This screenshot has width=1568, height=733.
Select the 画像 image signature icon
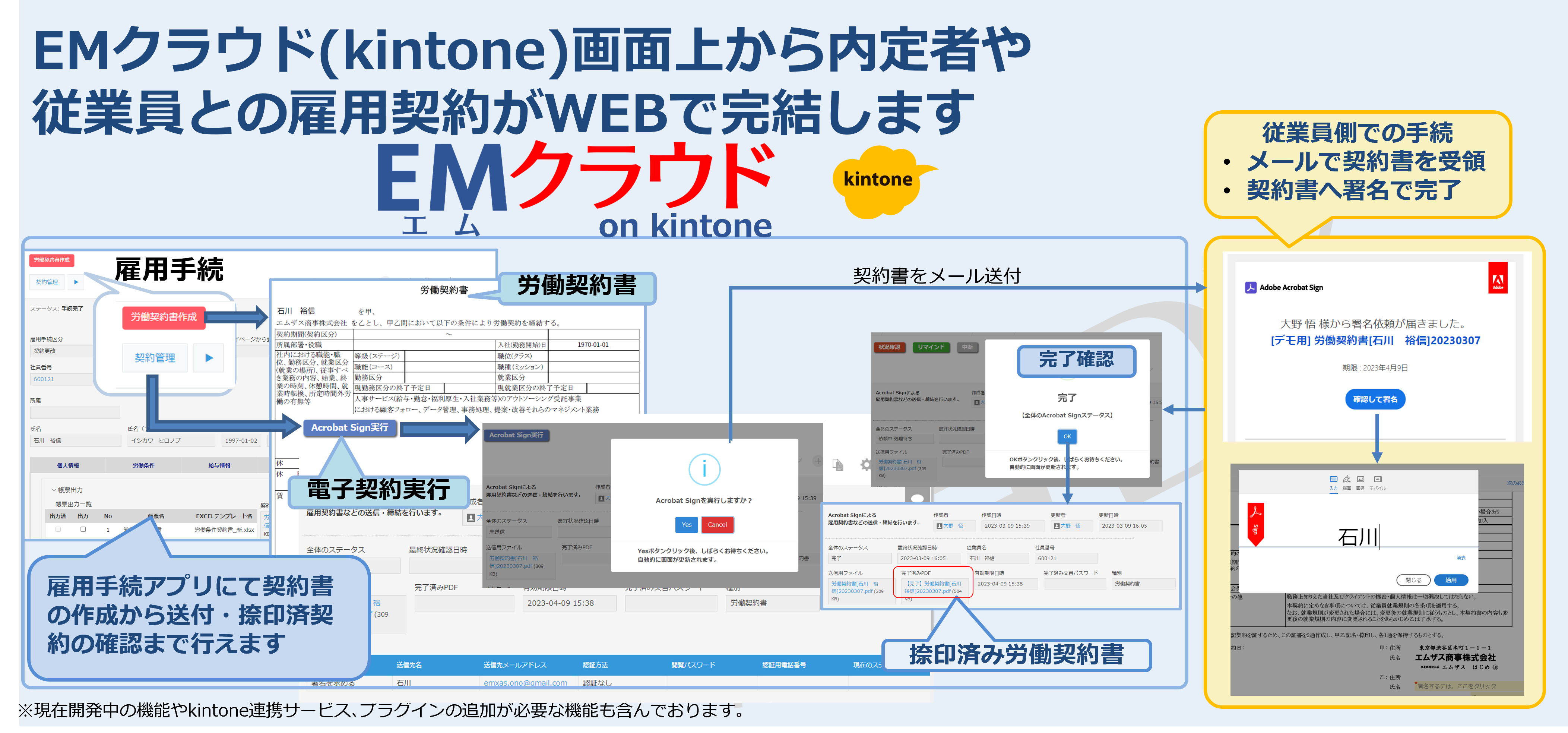click(1361, 480)
